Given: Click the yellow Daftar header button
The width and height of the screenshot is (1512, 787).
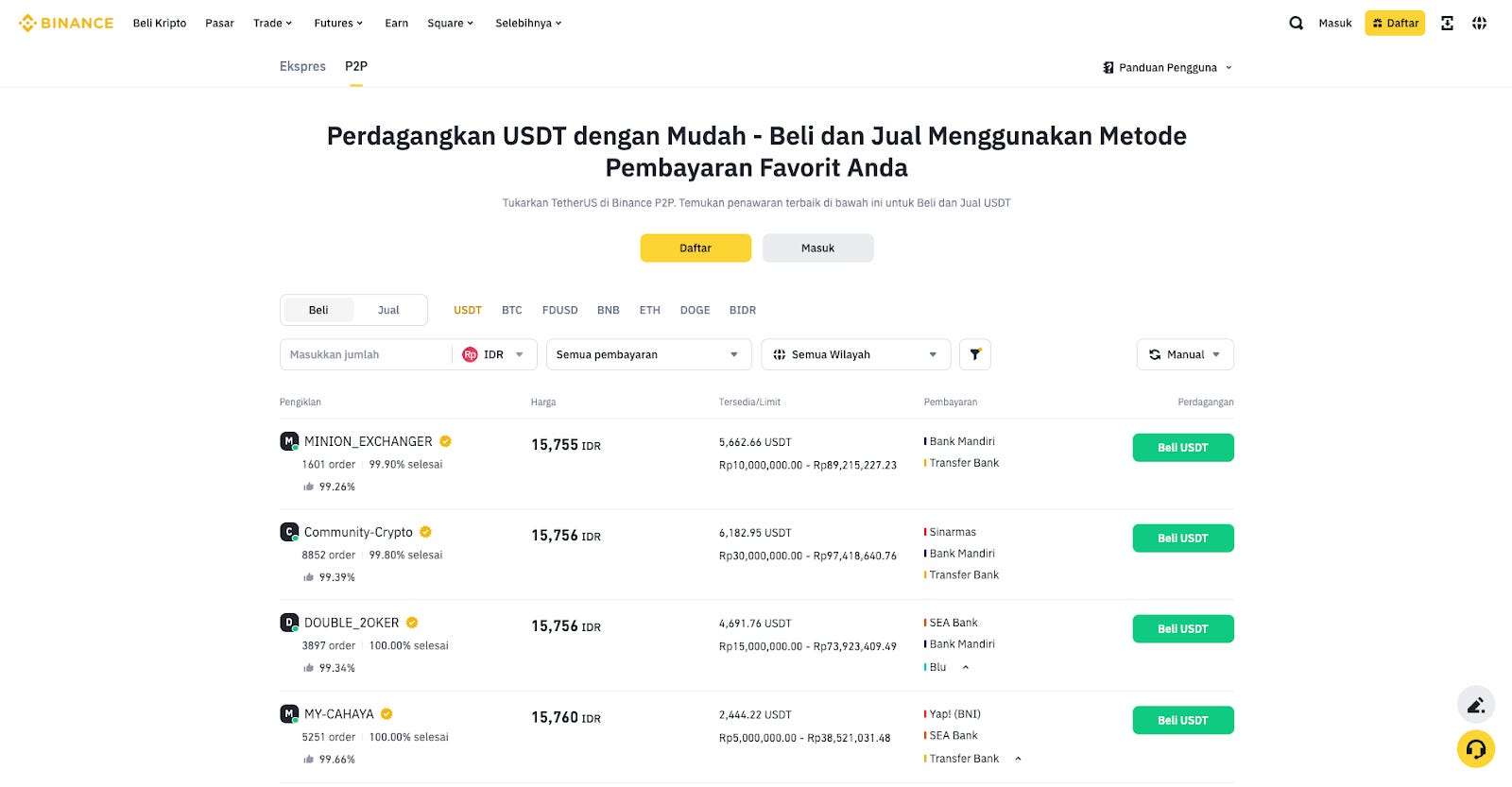Looking at the screenshot, I should [x=1395, y=23].
